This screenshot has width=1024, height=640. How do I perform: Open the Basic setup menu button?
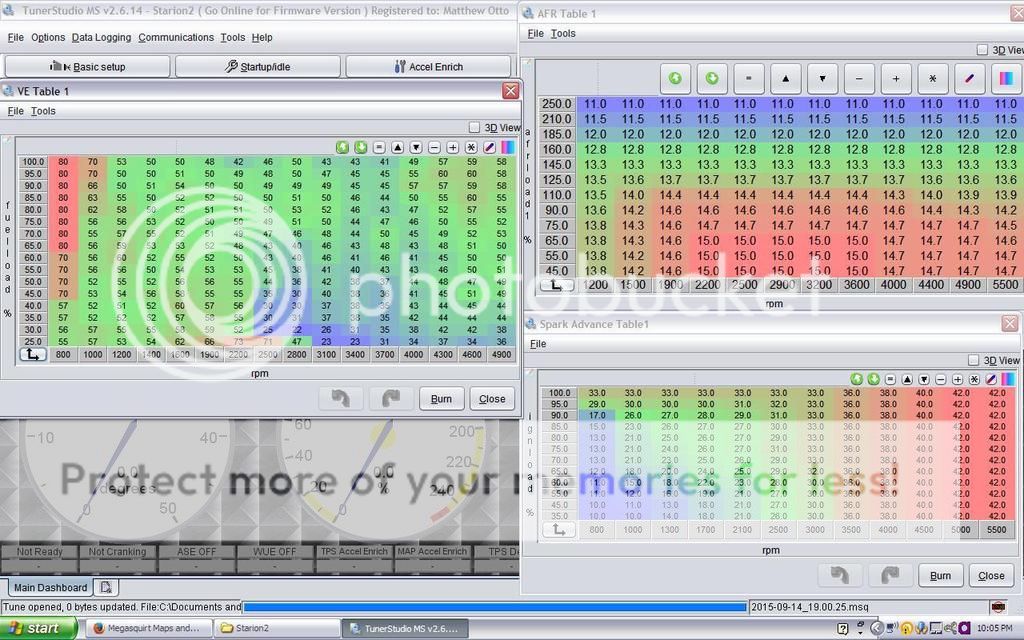[88, 66]
